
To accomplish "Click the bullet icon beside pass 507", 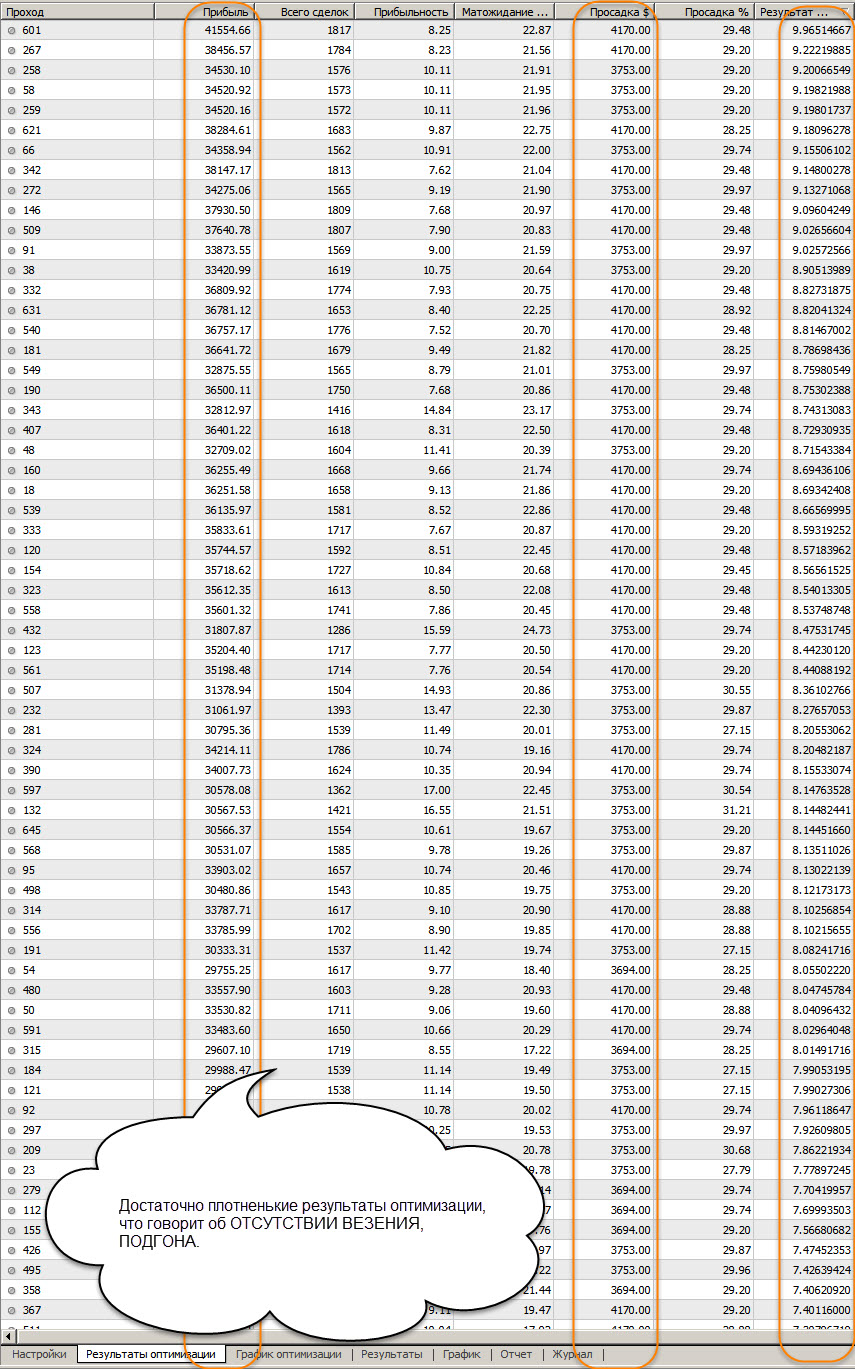I will [11, 690].
